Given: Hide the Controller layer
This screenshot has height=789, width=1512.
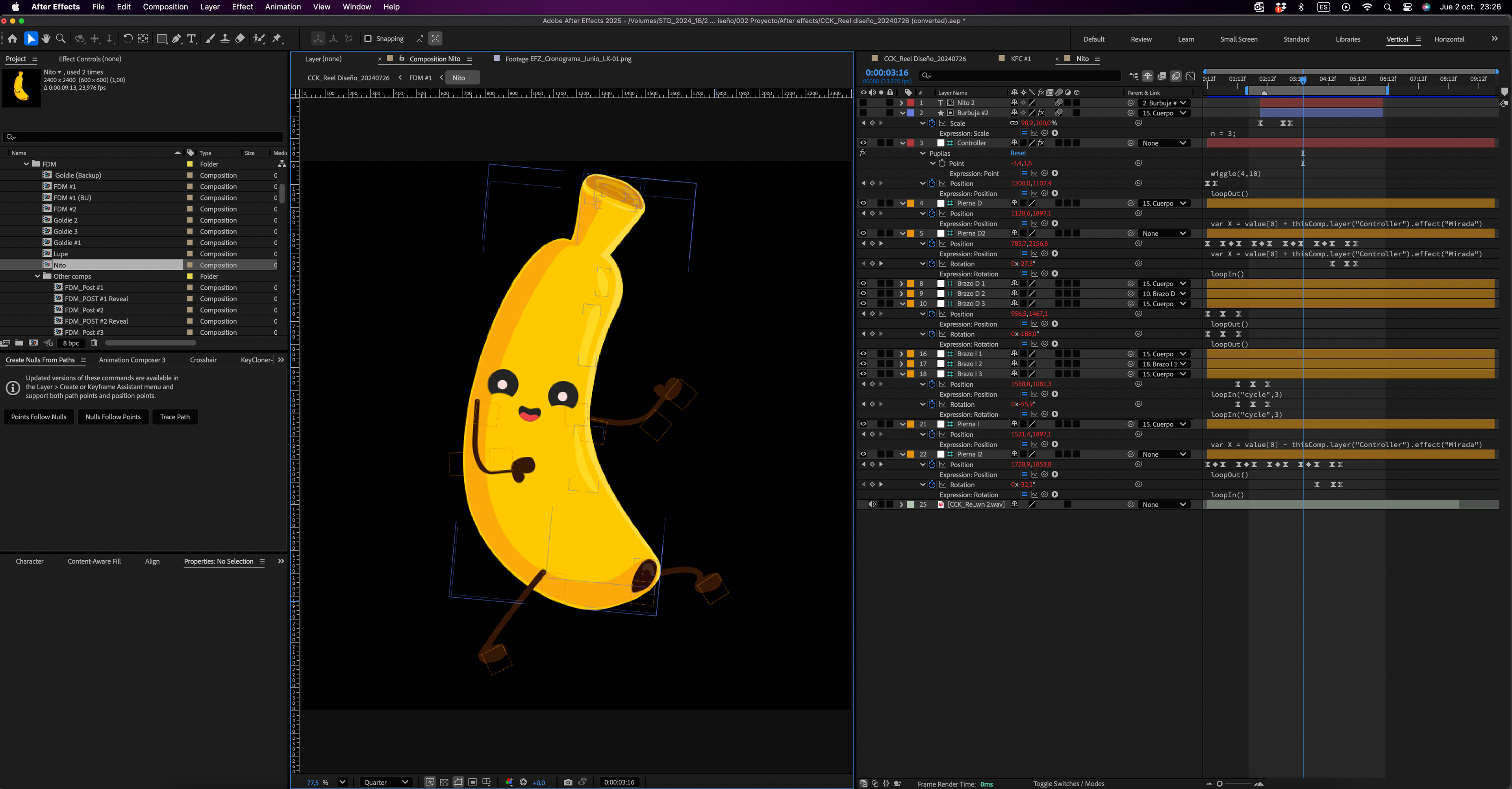Looking at the screenshot, I should [x=863, y=143].
